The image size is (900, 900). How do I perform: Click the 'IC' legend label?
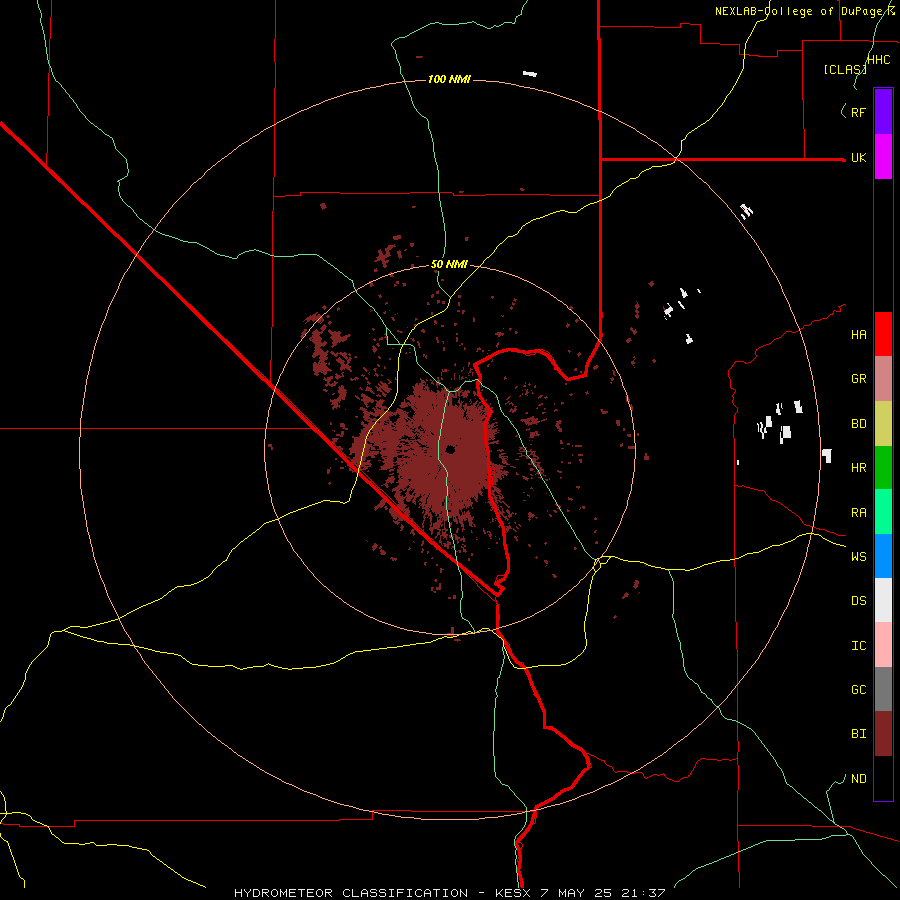point(858,646)
